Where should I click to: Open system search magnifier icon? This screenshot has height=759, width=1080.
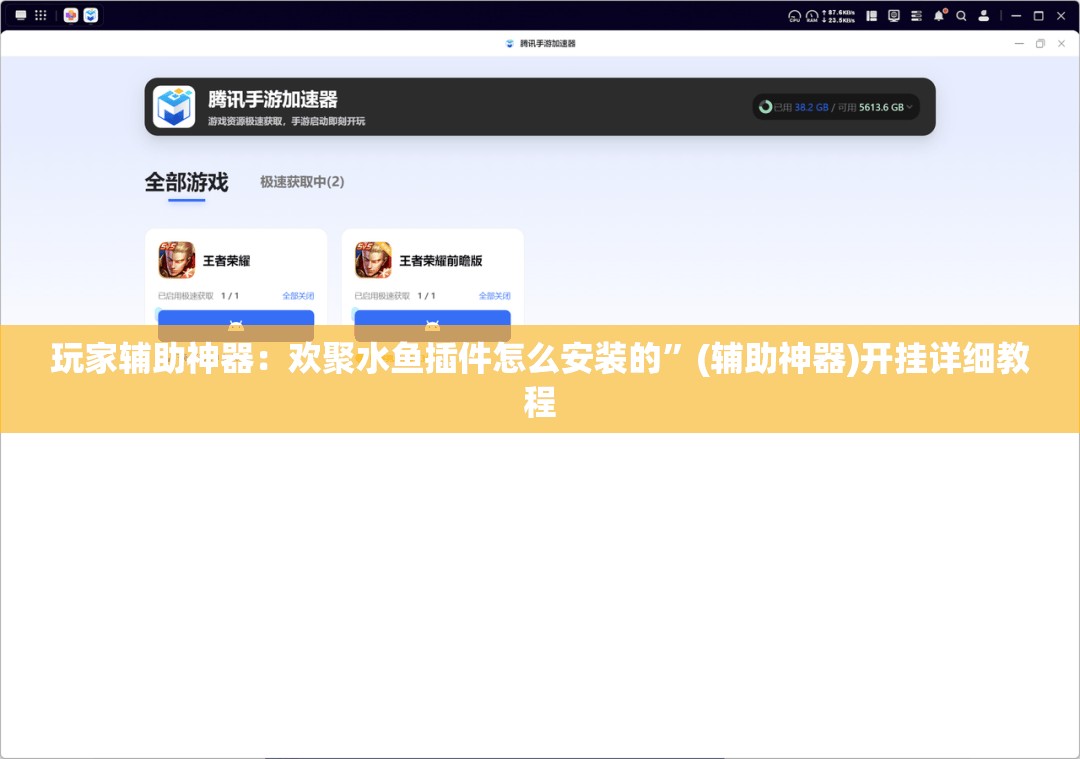click(961, 16)
